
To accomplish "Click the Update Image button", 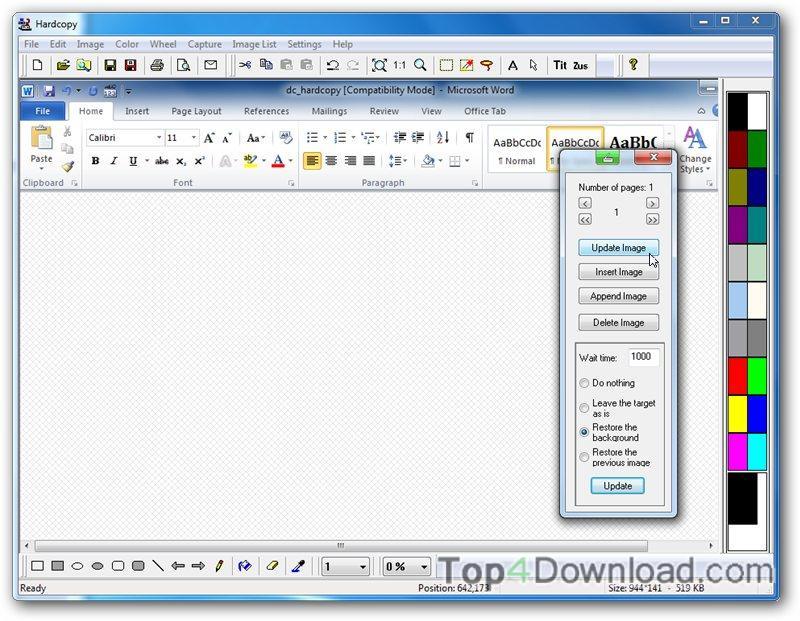I will click(x=618, y=247).
